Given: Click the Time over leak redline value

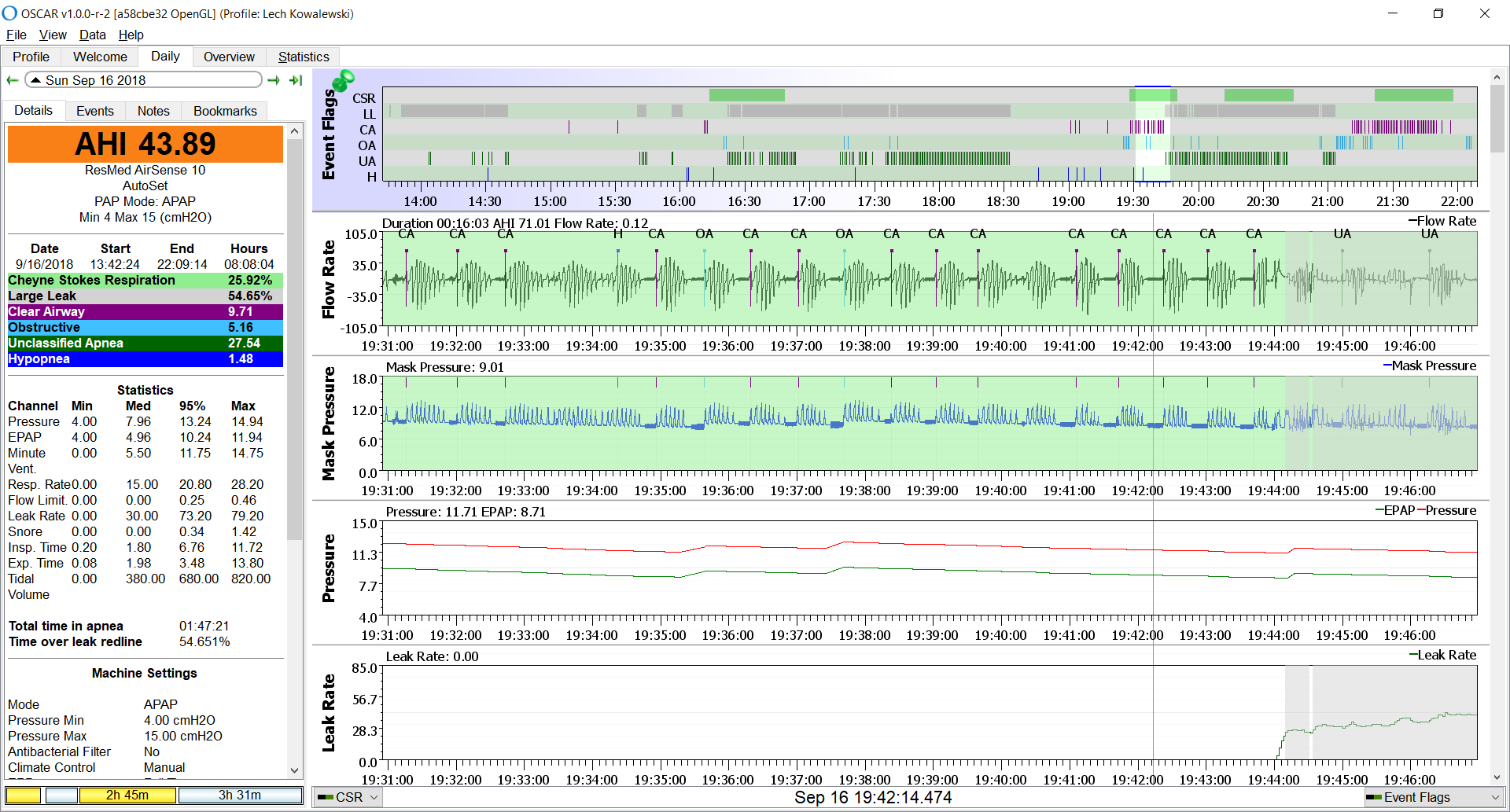Looking at the screenshot, I should (204, 641).
